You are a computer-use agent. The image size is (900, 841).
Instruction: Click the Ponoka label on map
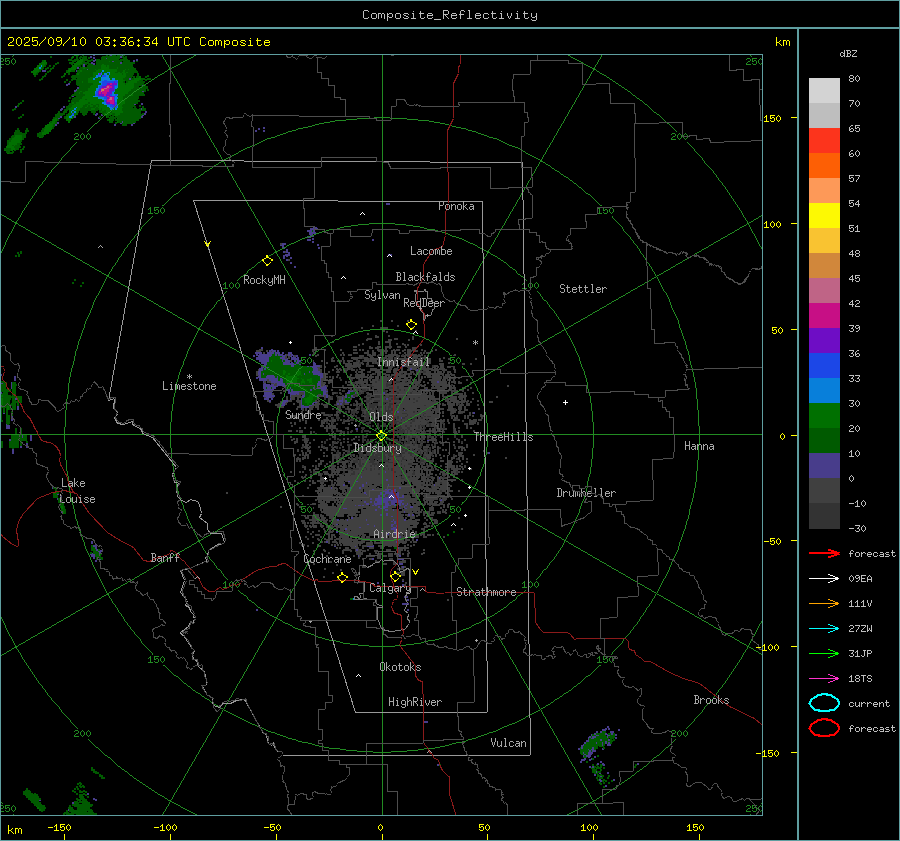[x=456, y=206]
